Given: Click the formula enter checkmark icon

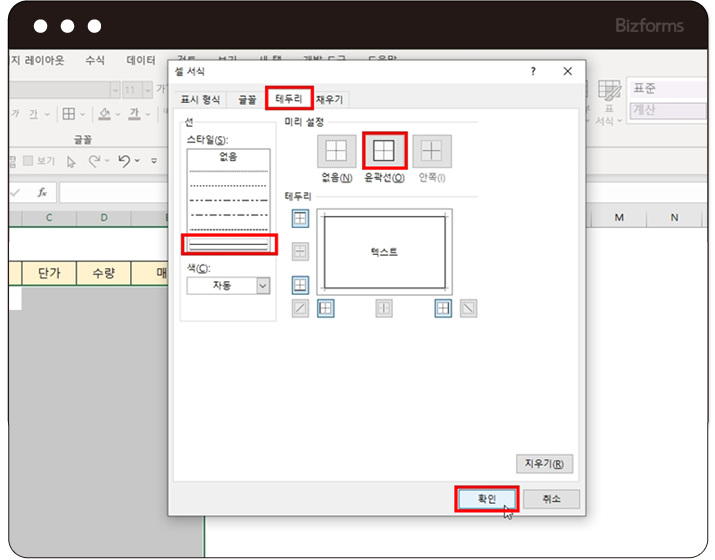Looking at the screenshot, I should pos(15,193).
